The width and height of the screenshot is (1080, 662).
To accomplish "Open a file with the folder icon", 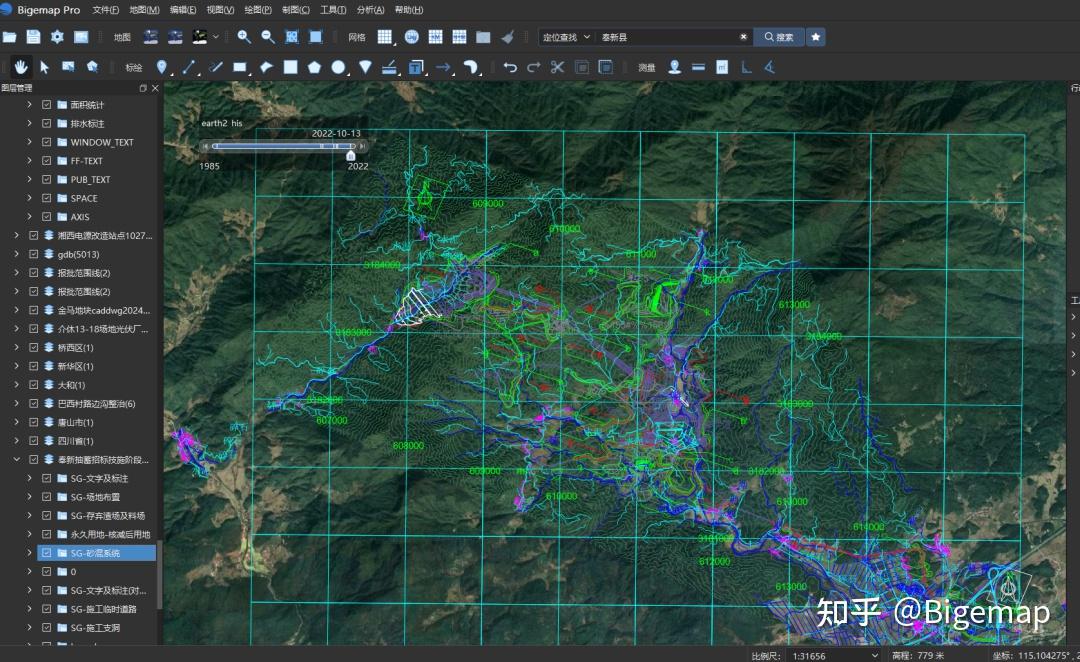I will [10, 37].
